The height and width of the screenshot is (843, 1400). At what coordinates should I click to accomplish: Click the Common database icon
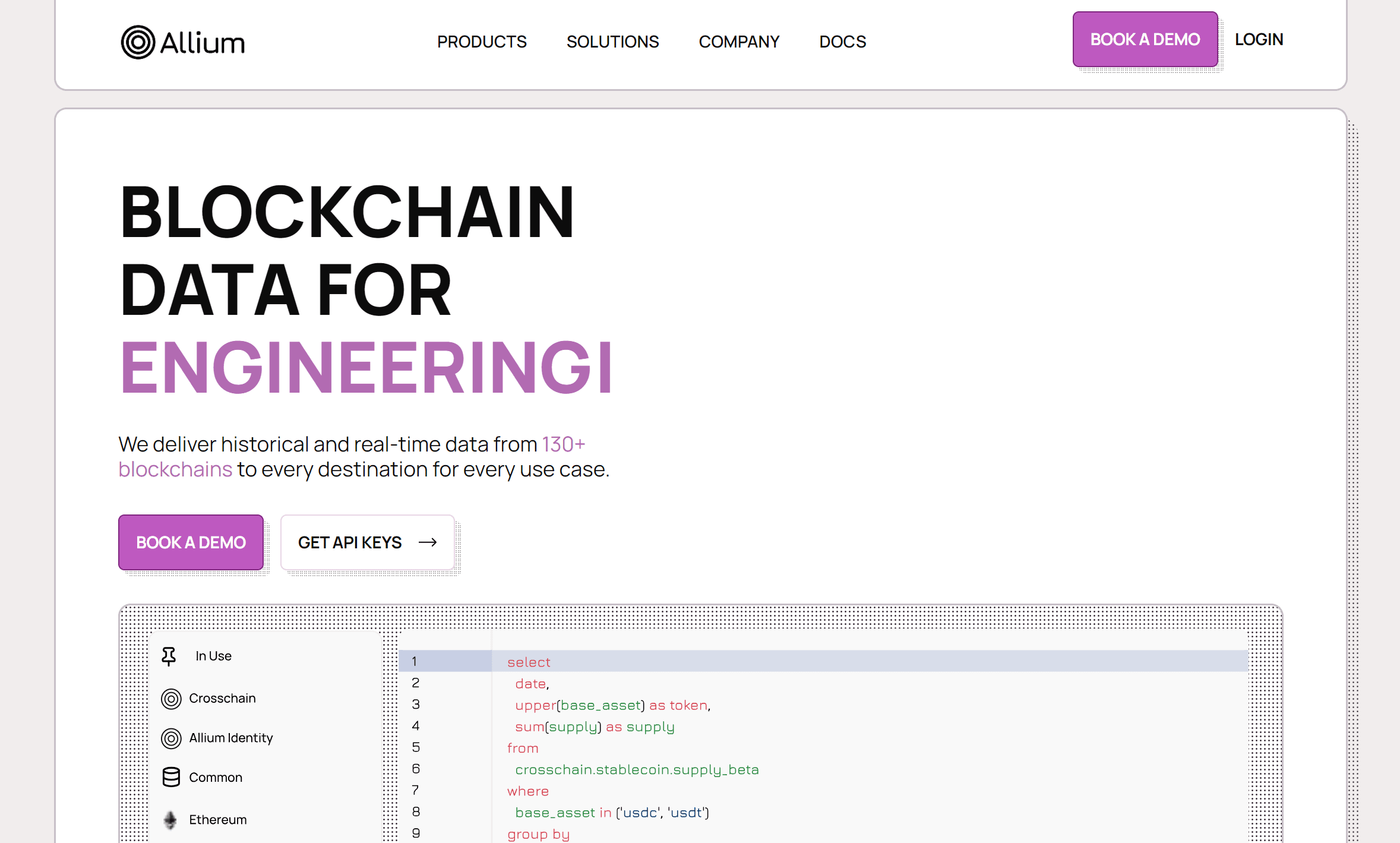pyautogui.click(x=171, y=777)
